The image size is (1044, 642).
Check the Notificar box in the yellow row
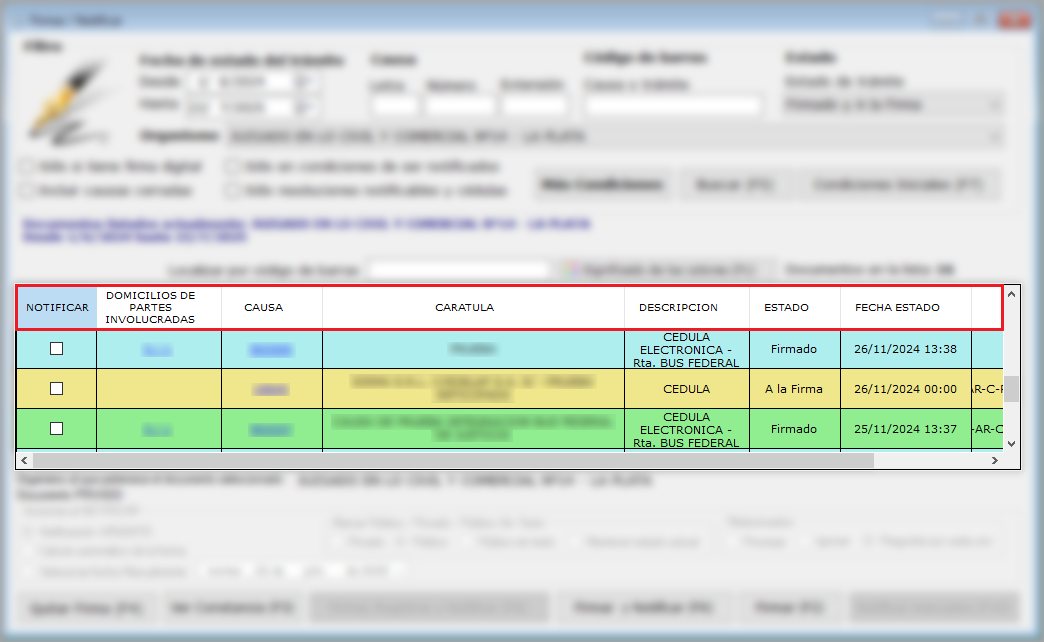click(x=57, y=389)
